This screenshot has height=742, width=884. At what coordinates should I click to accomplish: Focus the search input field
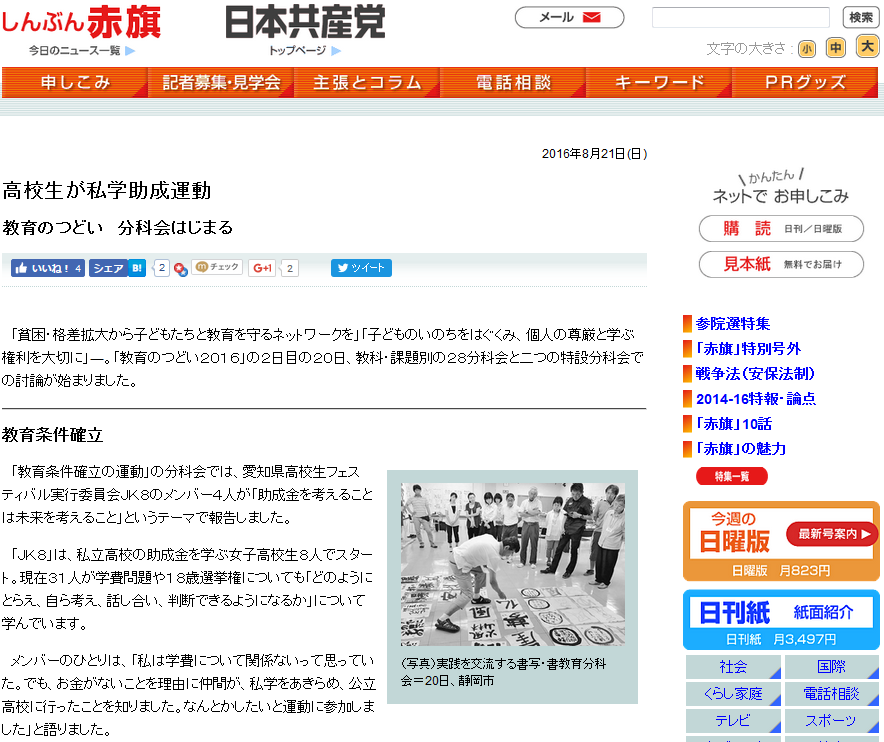coord(740,17)
